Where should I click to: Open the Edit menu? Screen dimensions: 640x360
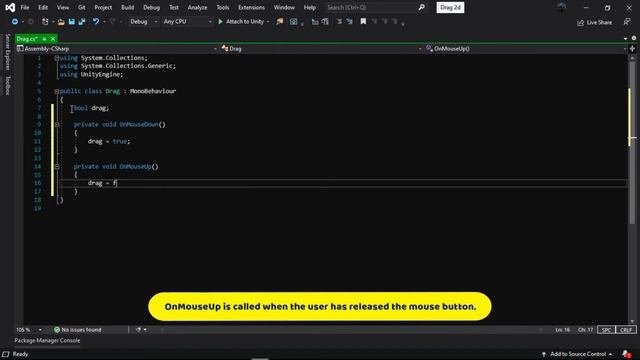click(43, 7)
